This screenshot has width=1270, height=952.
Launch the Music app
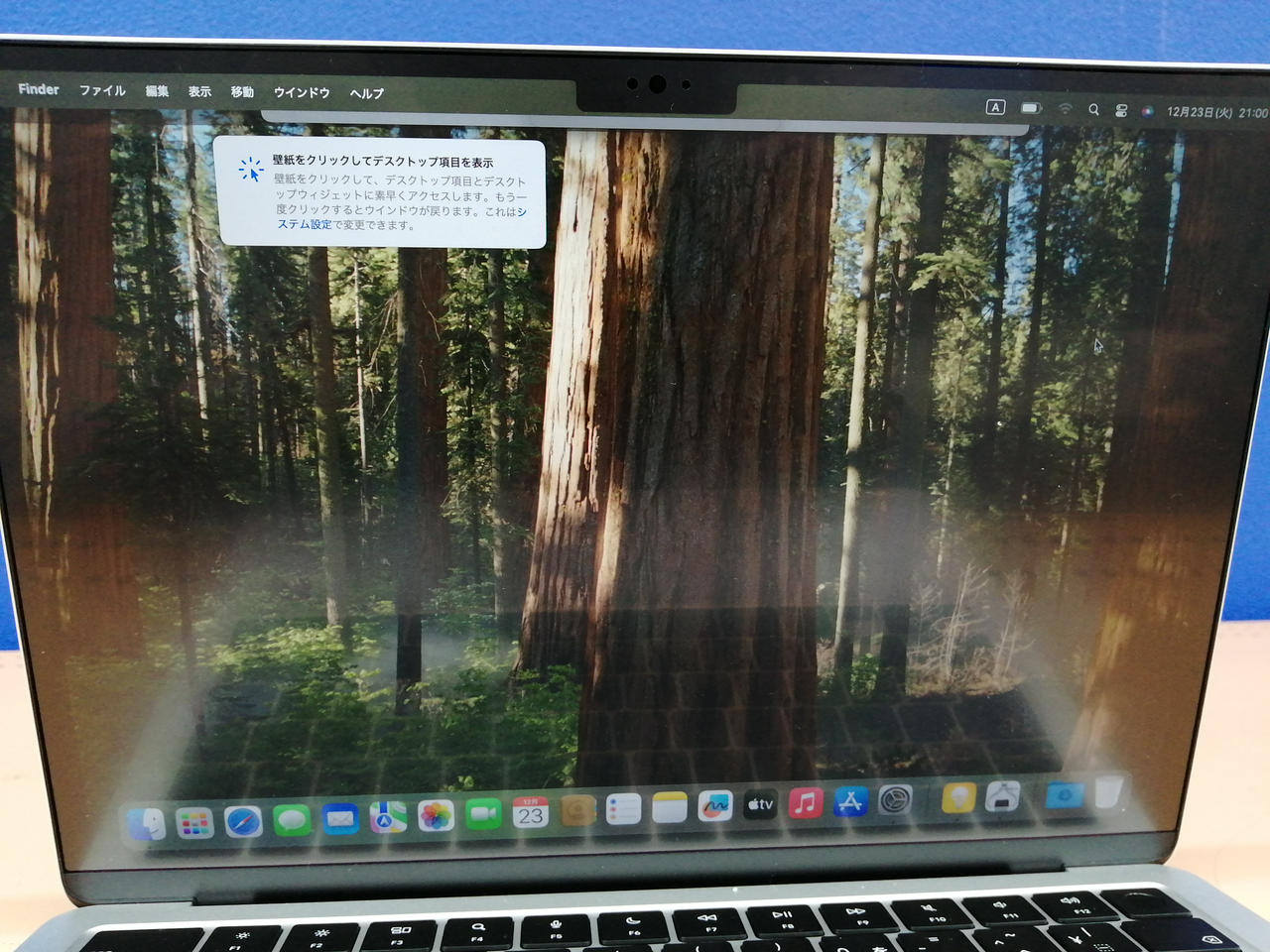tap(806, 802)
